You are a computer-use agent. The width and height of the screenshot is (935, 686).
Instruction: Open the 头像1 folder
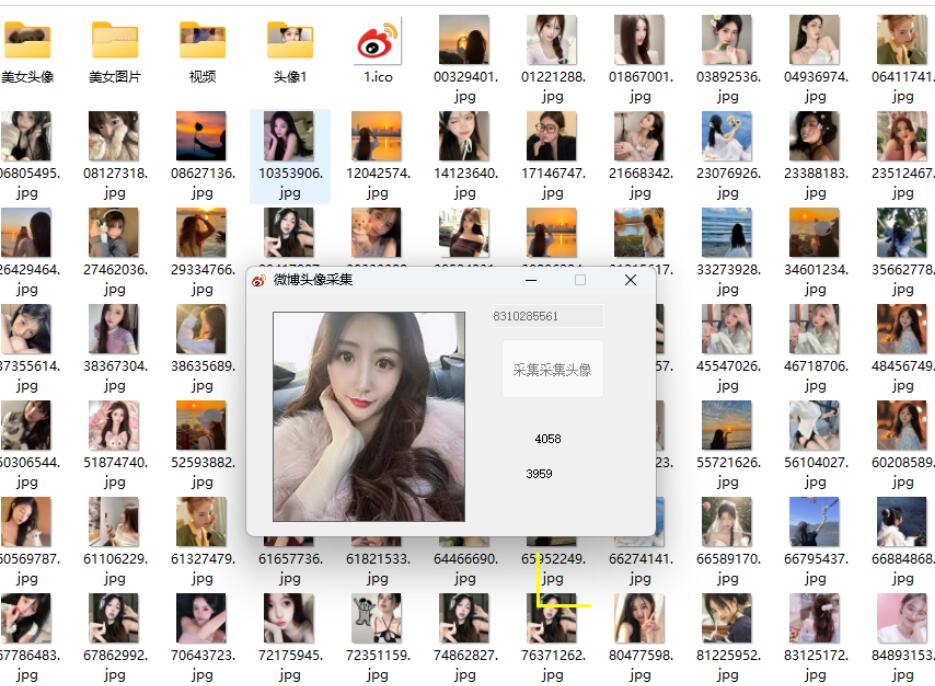coord(290,41)
